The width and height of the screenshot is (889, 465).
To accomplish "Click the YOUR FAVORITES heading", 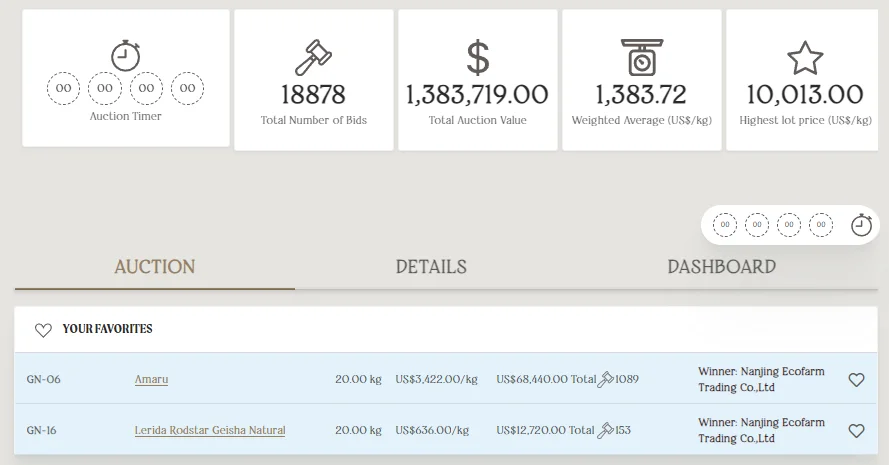I will (x=107, y=329).
